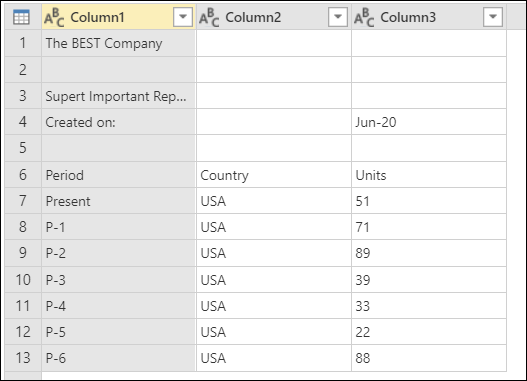Image resolution: width=527 pixels, height=381 pixels.
Task: Click the 'Supert Important Rep...' cell
Action: [119, 96]
